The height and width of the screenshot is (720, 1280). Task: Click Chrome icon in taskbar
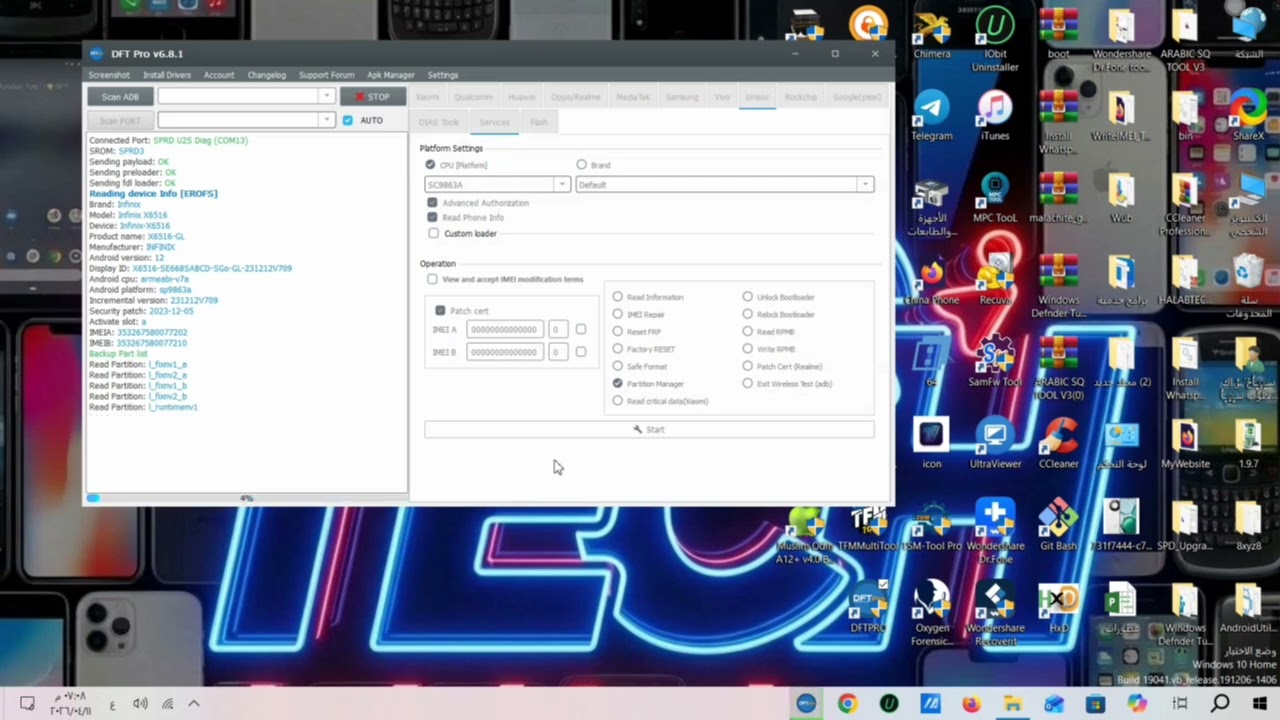coord(847,704)
